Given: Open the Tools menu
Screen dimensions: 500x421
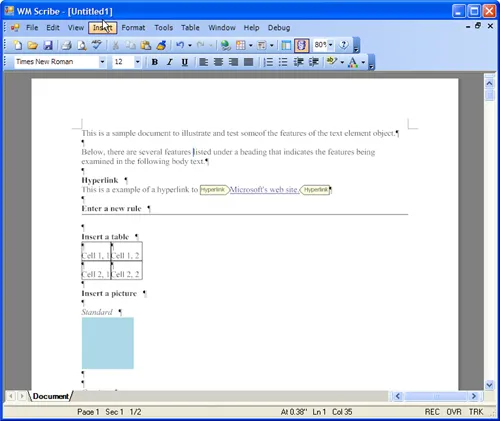Looking at the screenshot, I should coord(164,28).
